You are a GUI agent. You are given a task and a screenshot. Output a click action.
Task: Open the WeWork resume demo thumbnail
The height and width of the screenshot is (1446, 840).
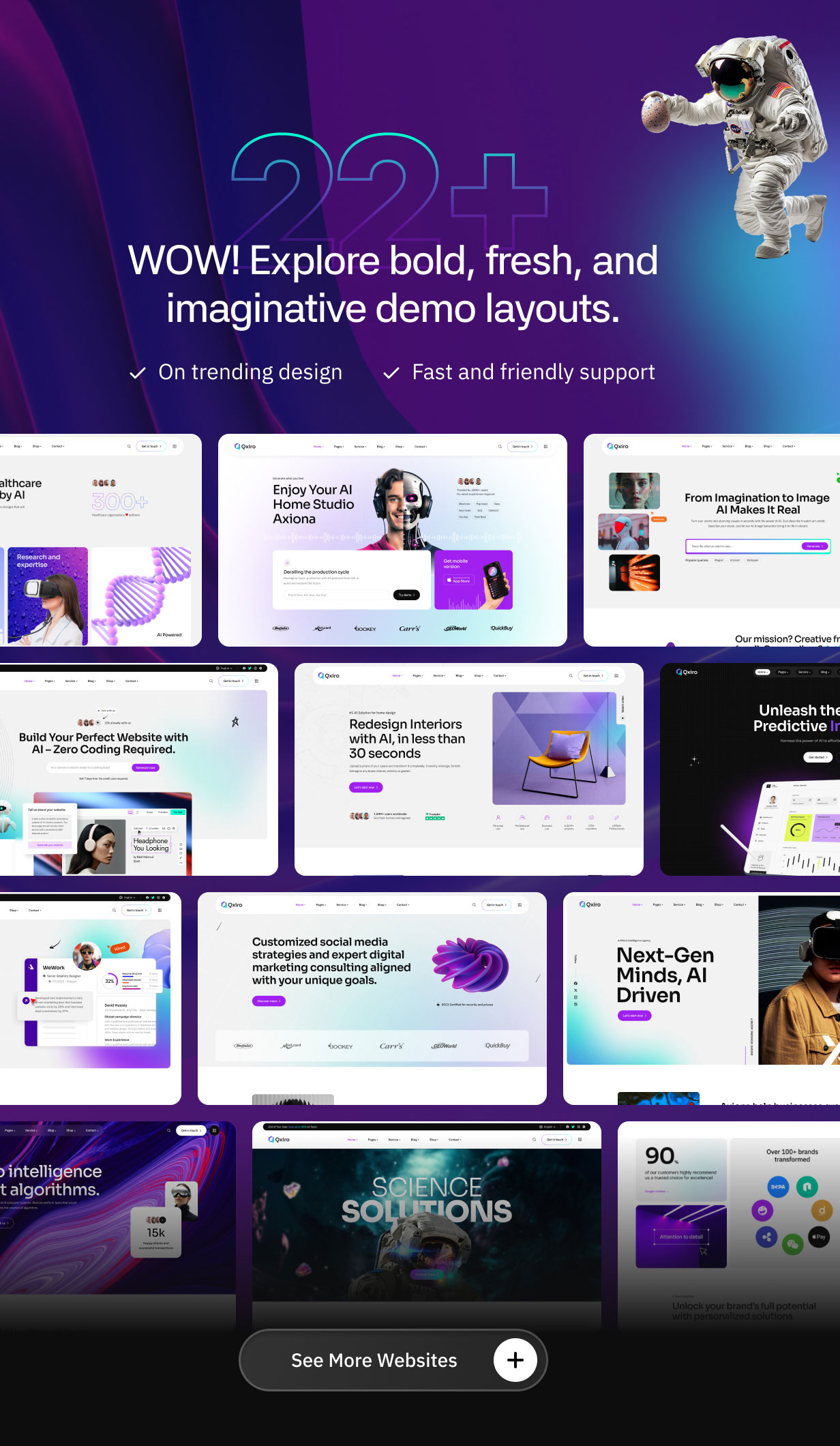[91, 999]
